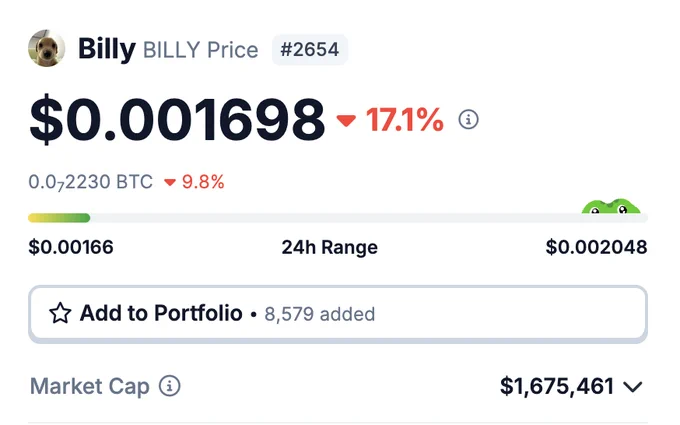Click the 24h low value $0.00166

pyautogui.click(x=71, y=247)
